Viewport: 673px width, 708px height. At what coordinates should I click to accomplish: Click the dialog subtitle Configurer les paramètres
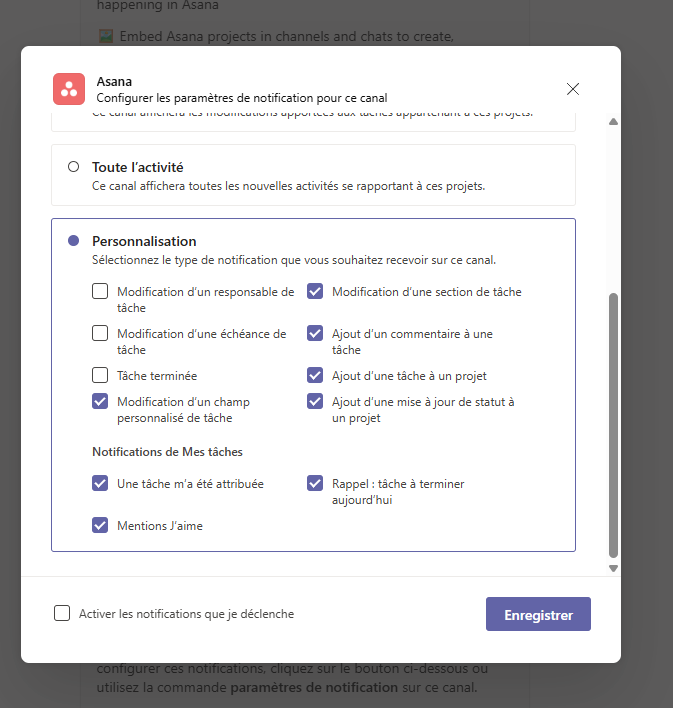coord(242,98)
